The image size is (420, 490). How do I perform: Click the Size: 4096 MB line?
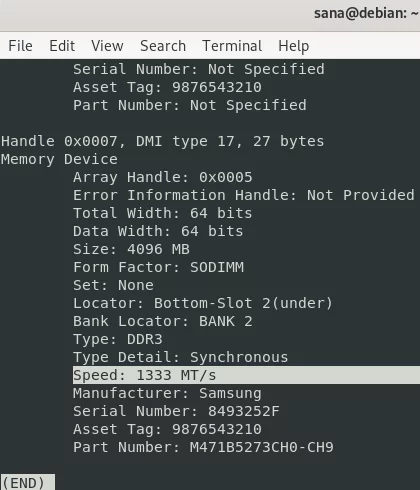click(131, 249)
